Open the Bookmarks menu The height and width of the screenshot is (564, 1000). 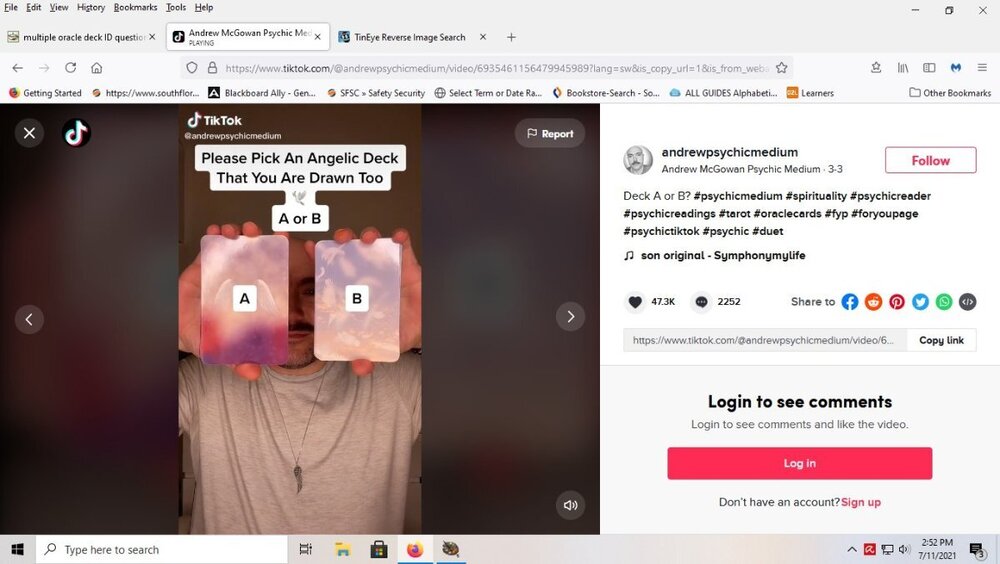[135, 7]
